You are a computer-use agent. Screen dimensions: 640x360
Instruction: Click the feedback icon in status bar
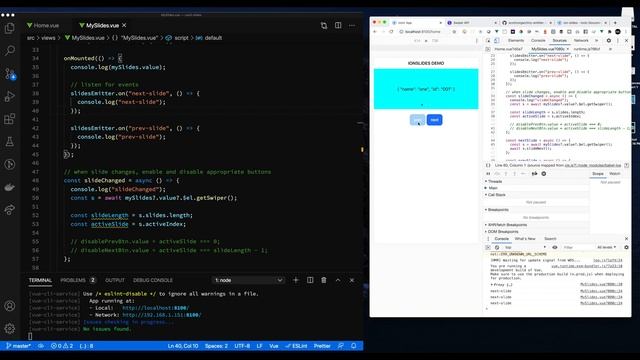coord(341,346)
